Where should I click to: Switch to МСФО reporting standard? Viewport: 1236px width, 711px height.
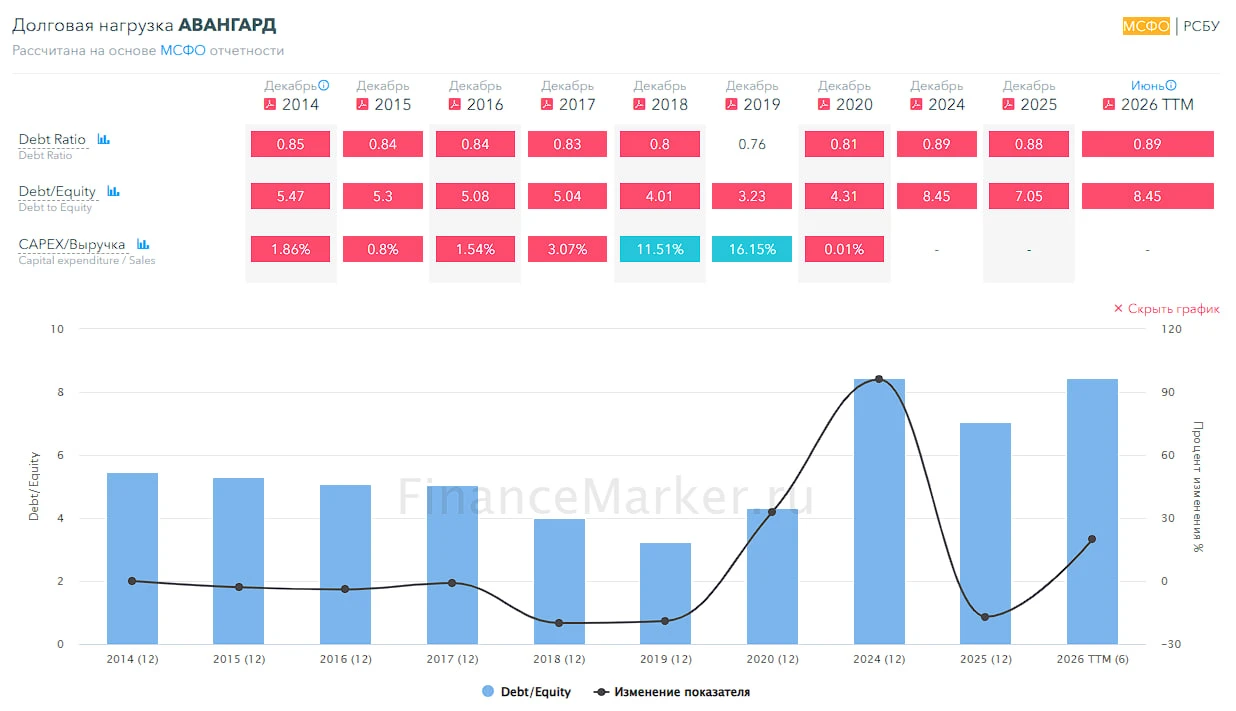pyautogui.click(x=1146, y=26)
